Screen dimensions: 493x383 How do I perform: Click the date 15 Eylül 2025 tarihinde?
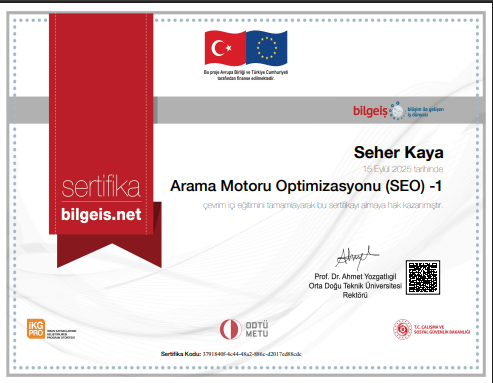(x=403, y=169)
